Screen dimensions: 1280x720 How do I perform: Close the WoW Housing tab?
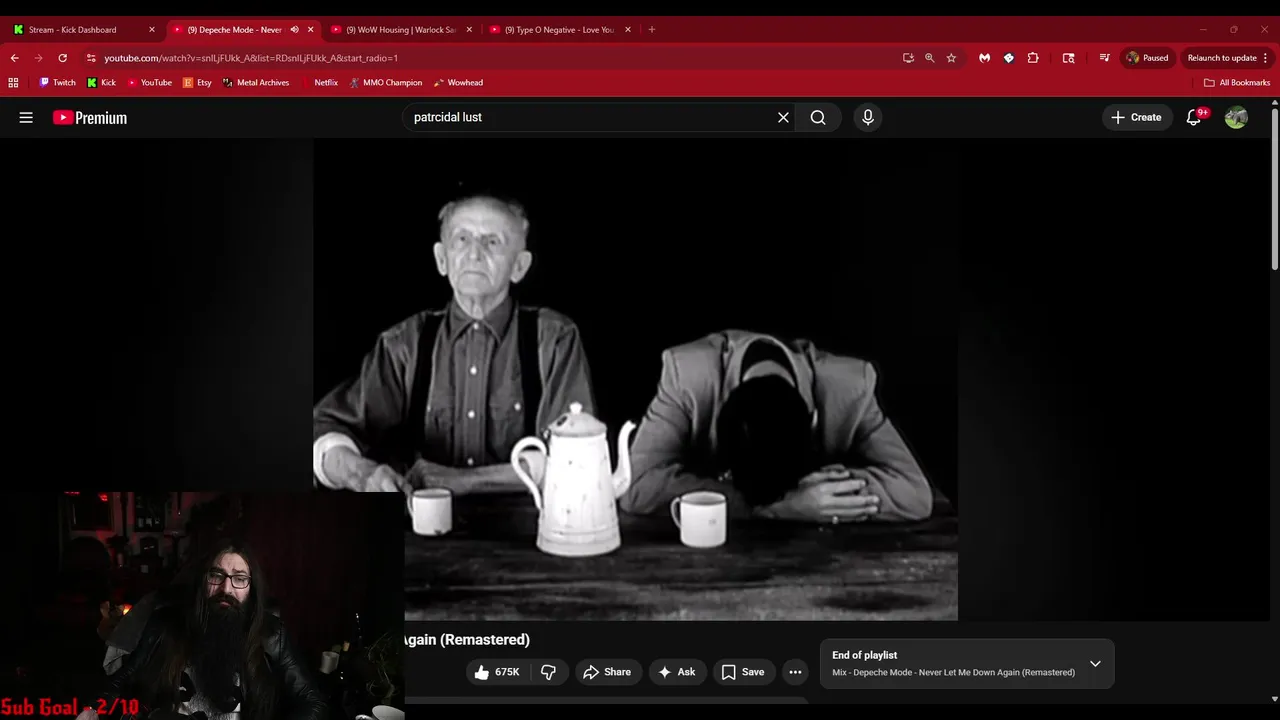point(469,30)
